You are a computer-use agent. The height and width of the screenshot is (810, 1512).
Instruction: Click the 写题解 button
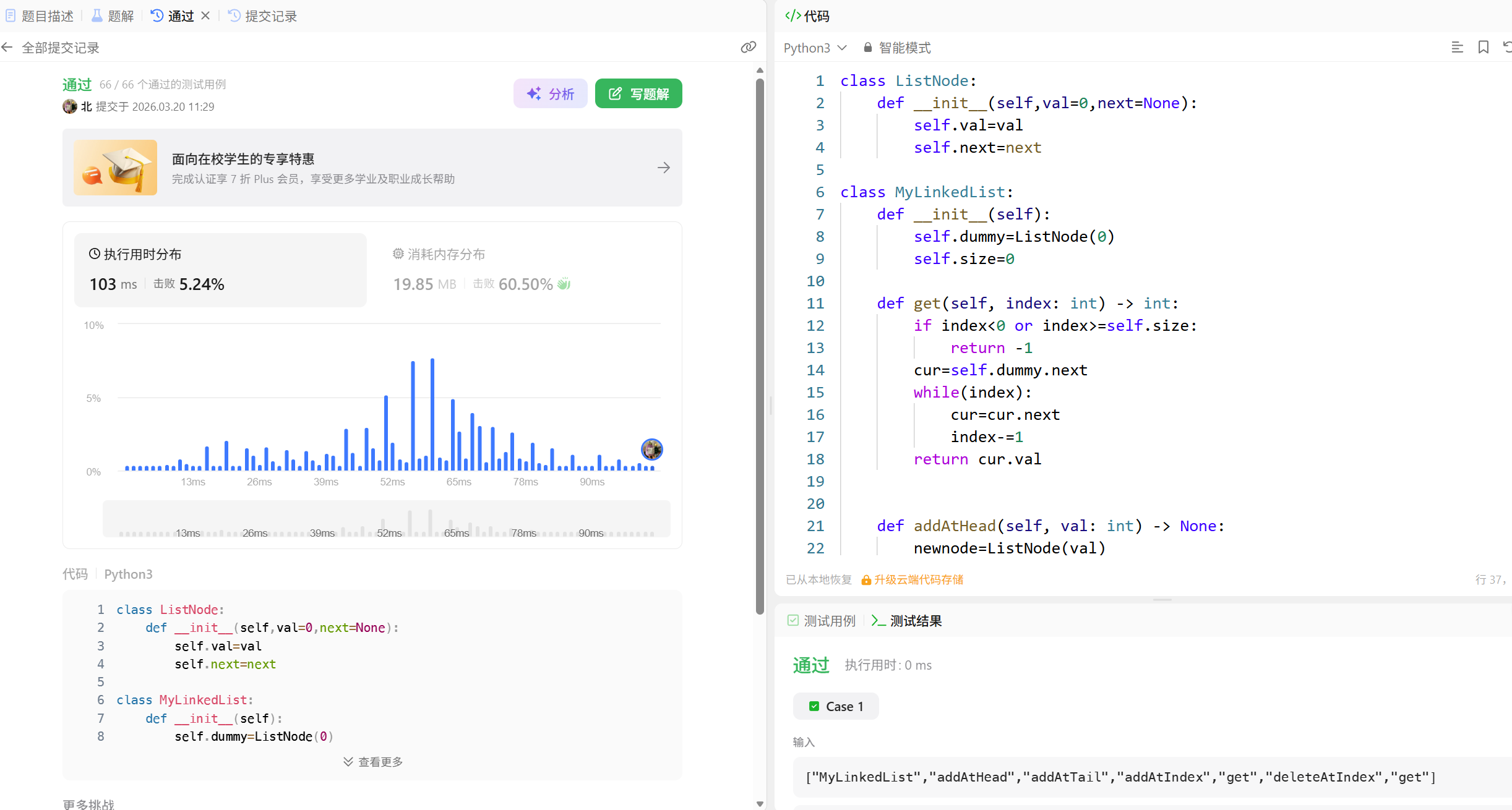click(638, 94)
